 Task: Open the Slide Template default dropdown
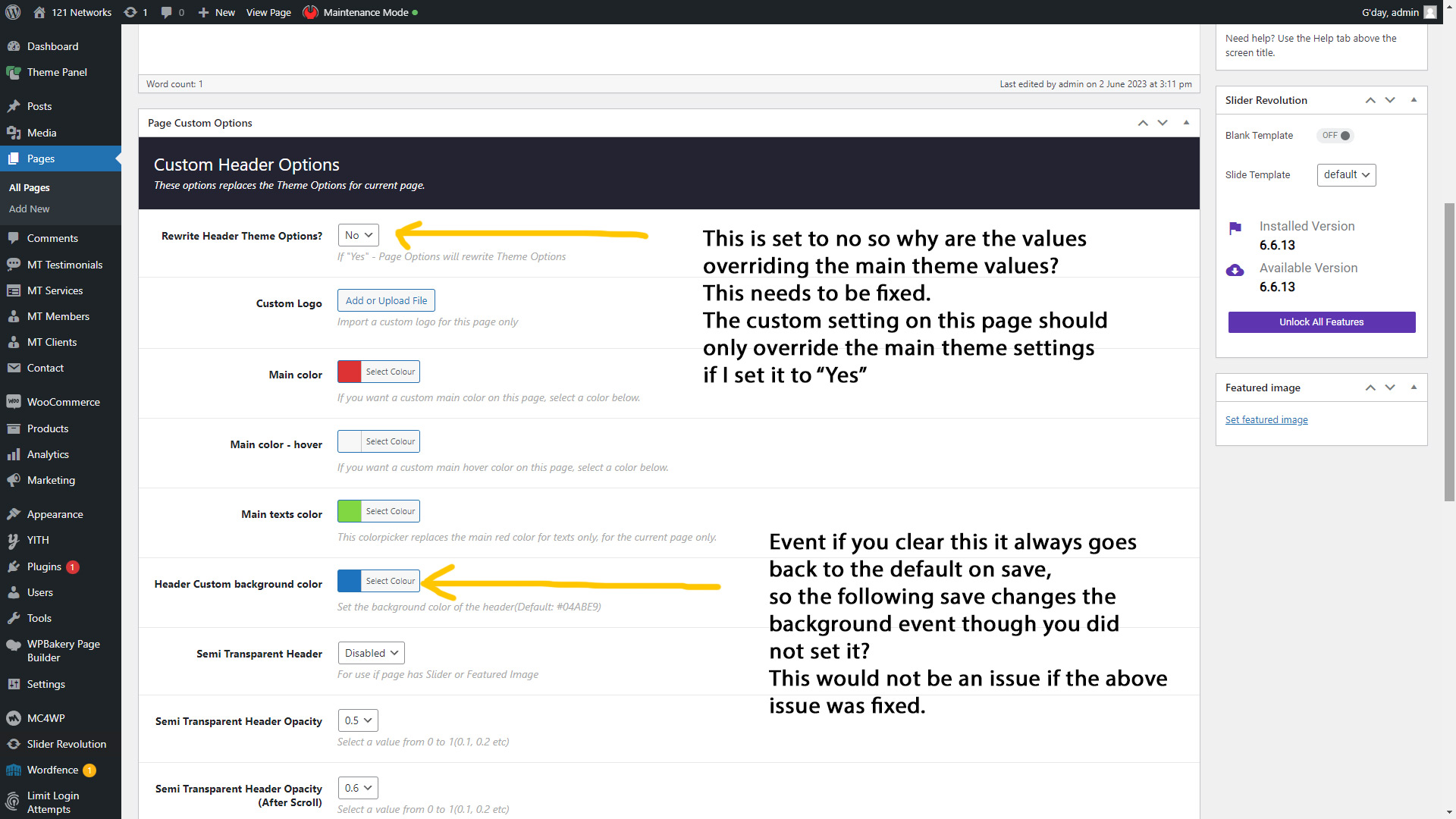1346,174
